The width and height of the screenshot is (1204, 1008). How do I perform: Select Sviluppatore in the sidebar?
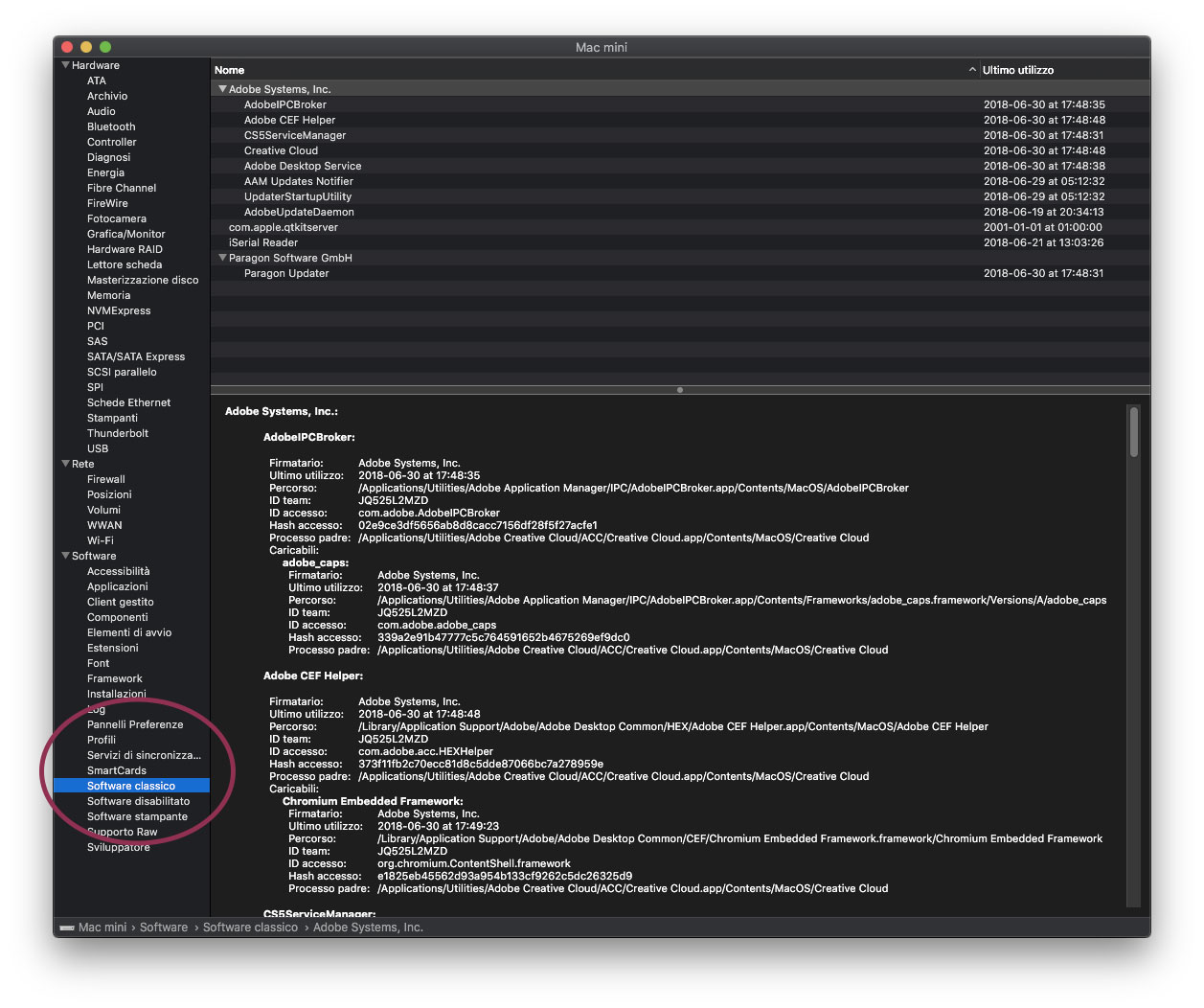pos(119,847)
